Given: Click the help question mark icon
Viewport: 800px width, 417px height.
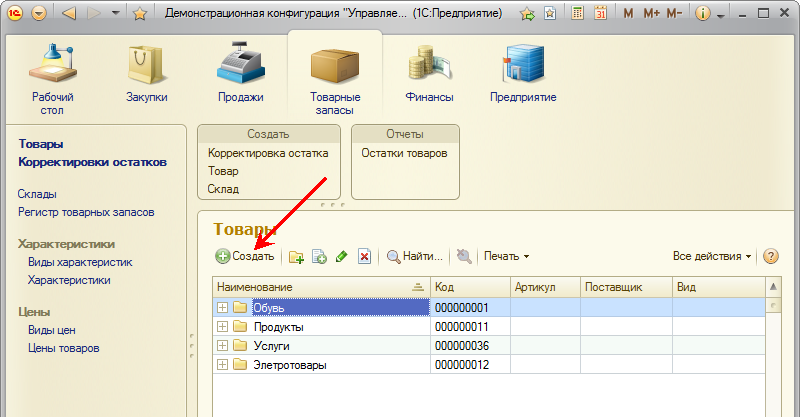Looking at the screenshot, I should [x=771, y=256].
